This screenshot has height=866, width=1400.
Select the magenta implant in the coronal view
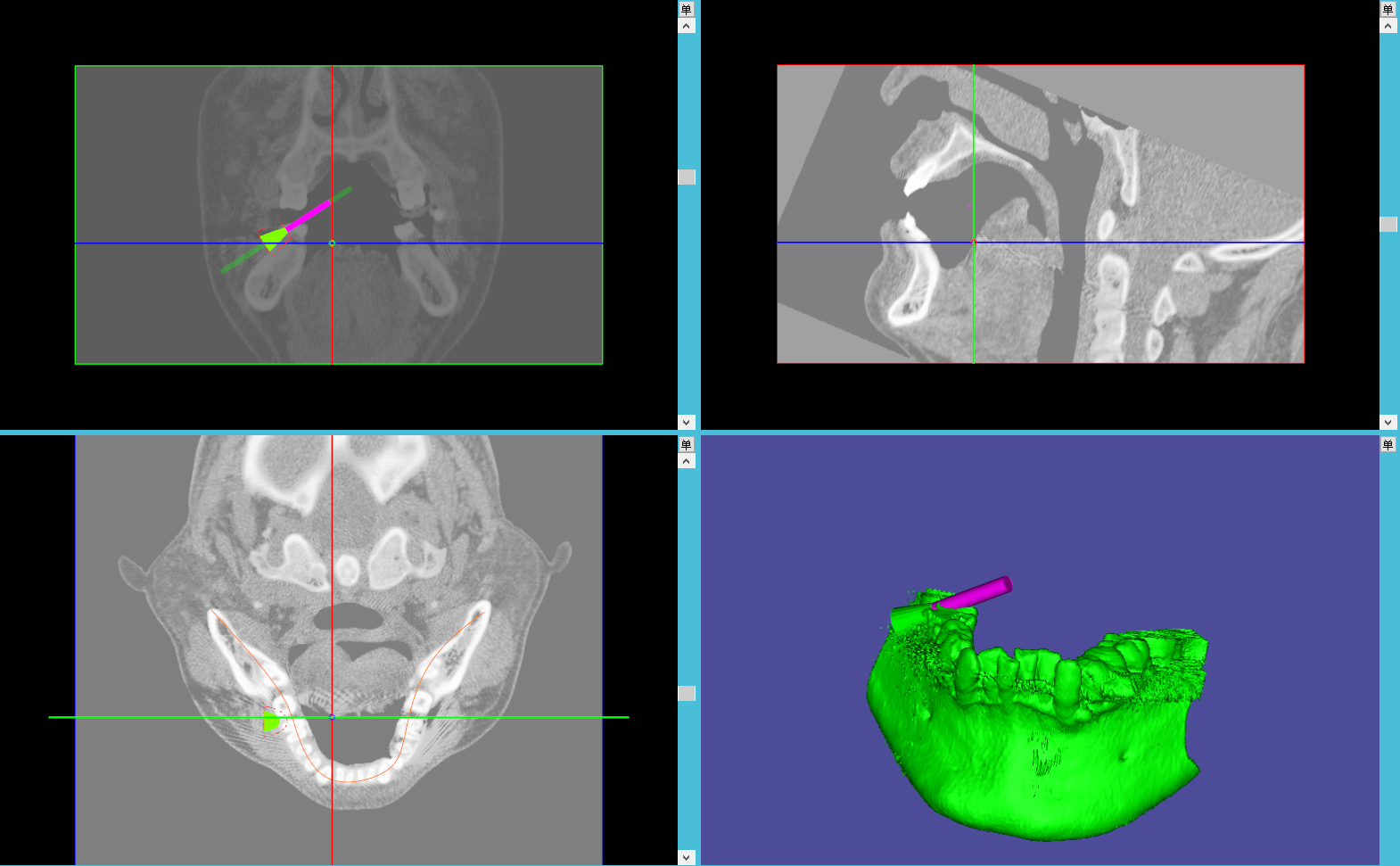click(x=309, y=216)
